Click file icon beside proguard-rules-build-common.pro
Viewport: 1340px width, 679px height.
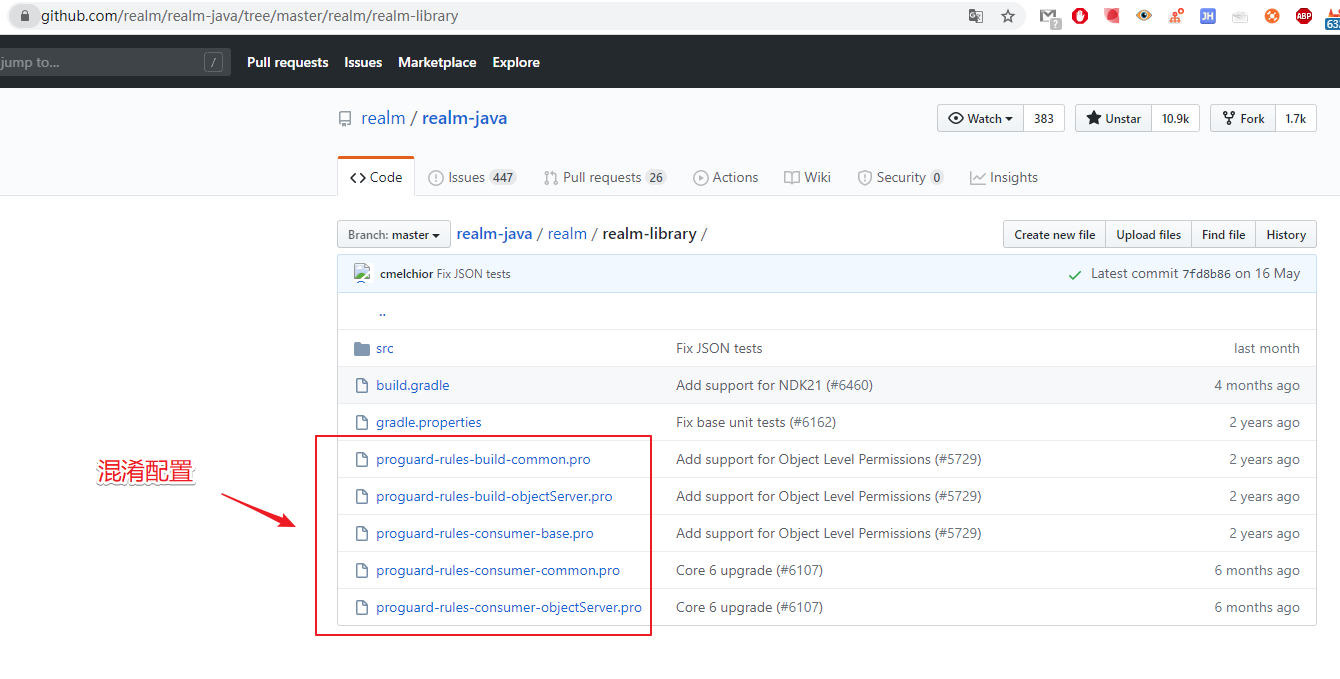click(x=362, y=460)
